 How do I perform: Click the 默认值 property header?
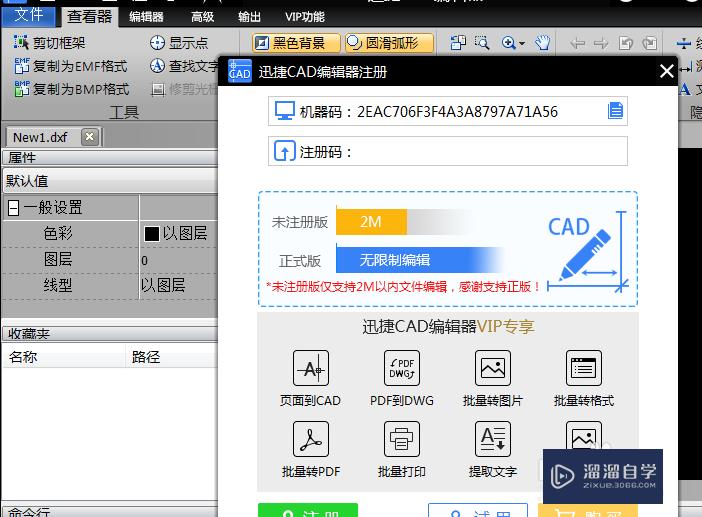[x=110, y=181]
